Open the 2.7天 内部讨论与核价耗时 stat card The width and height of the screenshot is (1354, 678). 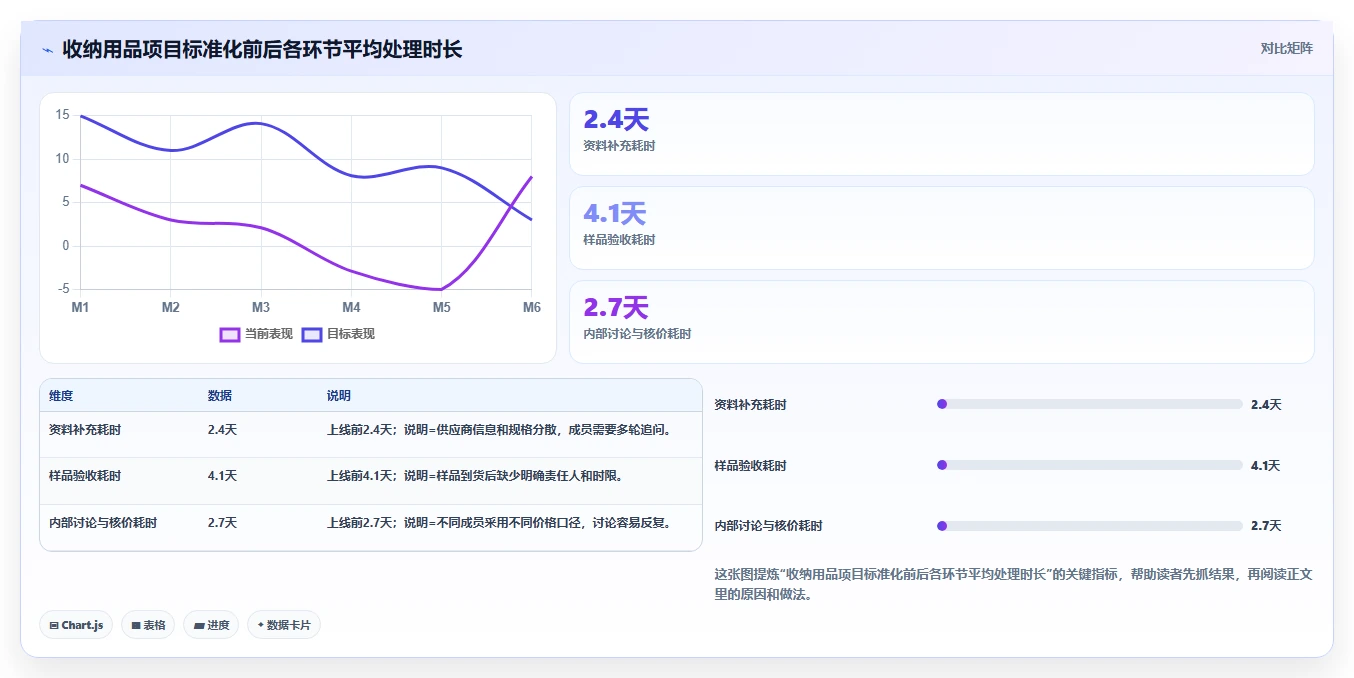941,322
